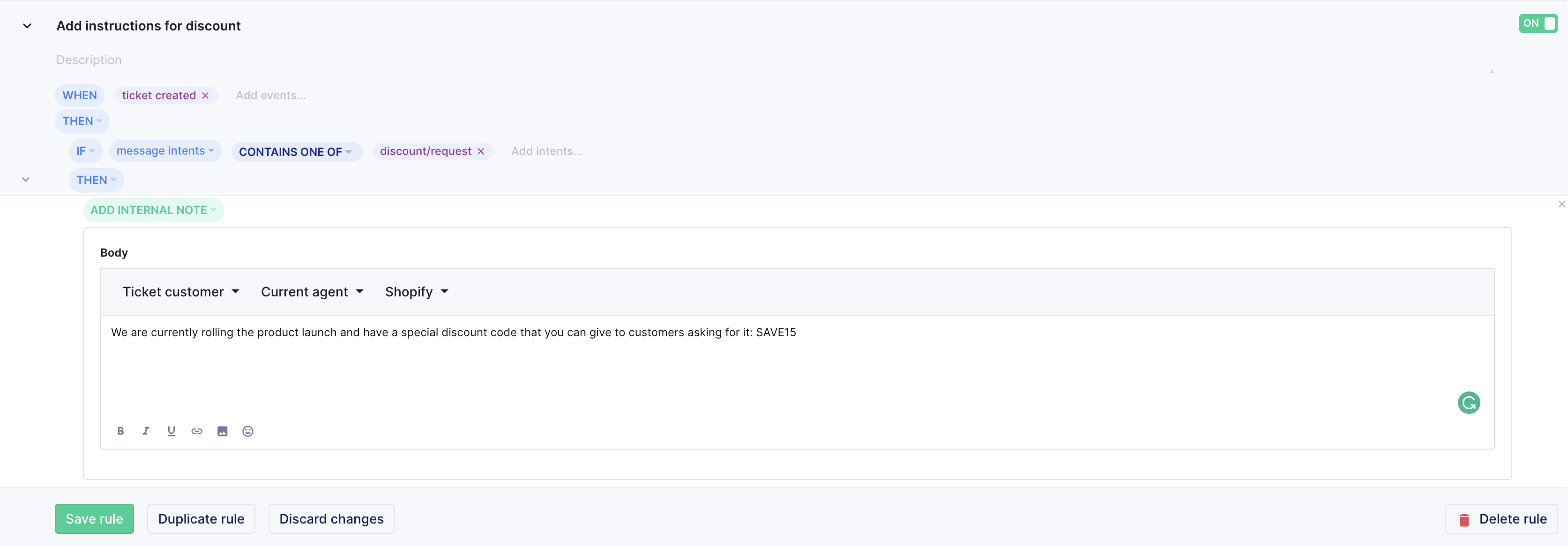Viewport: 1568px width, 546px height.
Task: Open the first THEN dropdown
Action: click(82, 121)
